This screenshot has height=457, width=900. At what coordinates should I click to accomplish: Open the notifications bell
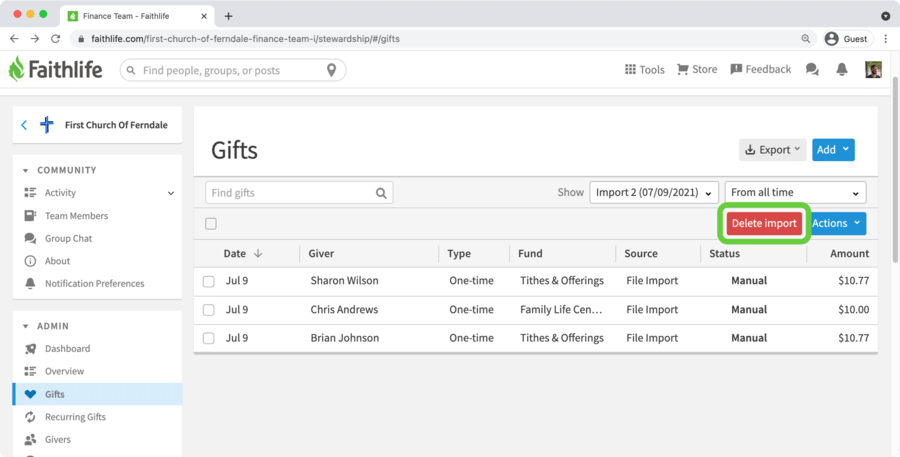click(x=841, y=69)
